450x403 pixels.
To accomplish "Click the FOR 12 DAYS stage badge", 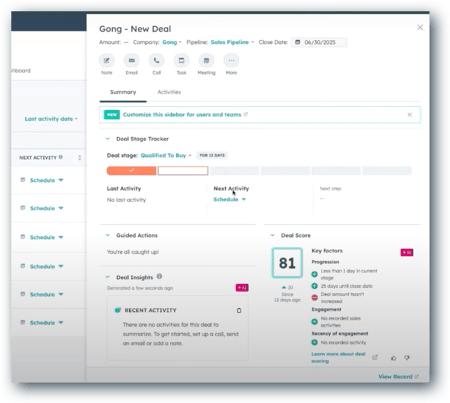I will coord(212,155).
